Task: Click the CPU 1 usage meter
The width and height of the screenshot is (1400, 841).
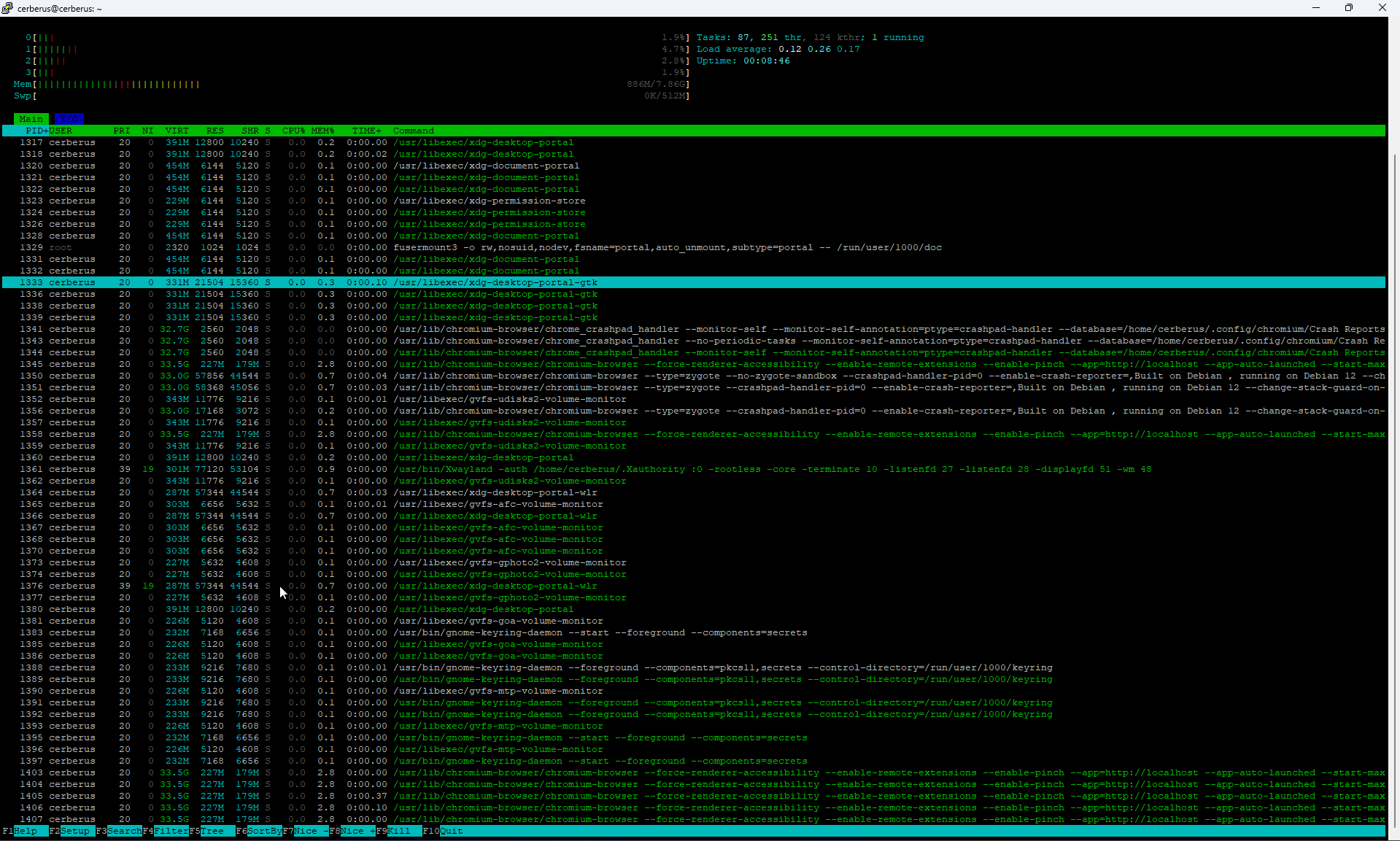Action: pyautogui.click(x=357, y=49)
